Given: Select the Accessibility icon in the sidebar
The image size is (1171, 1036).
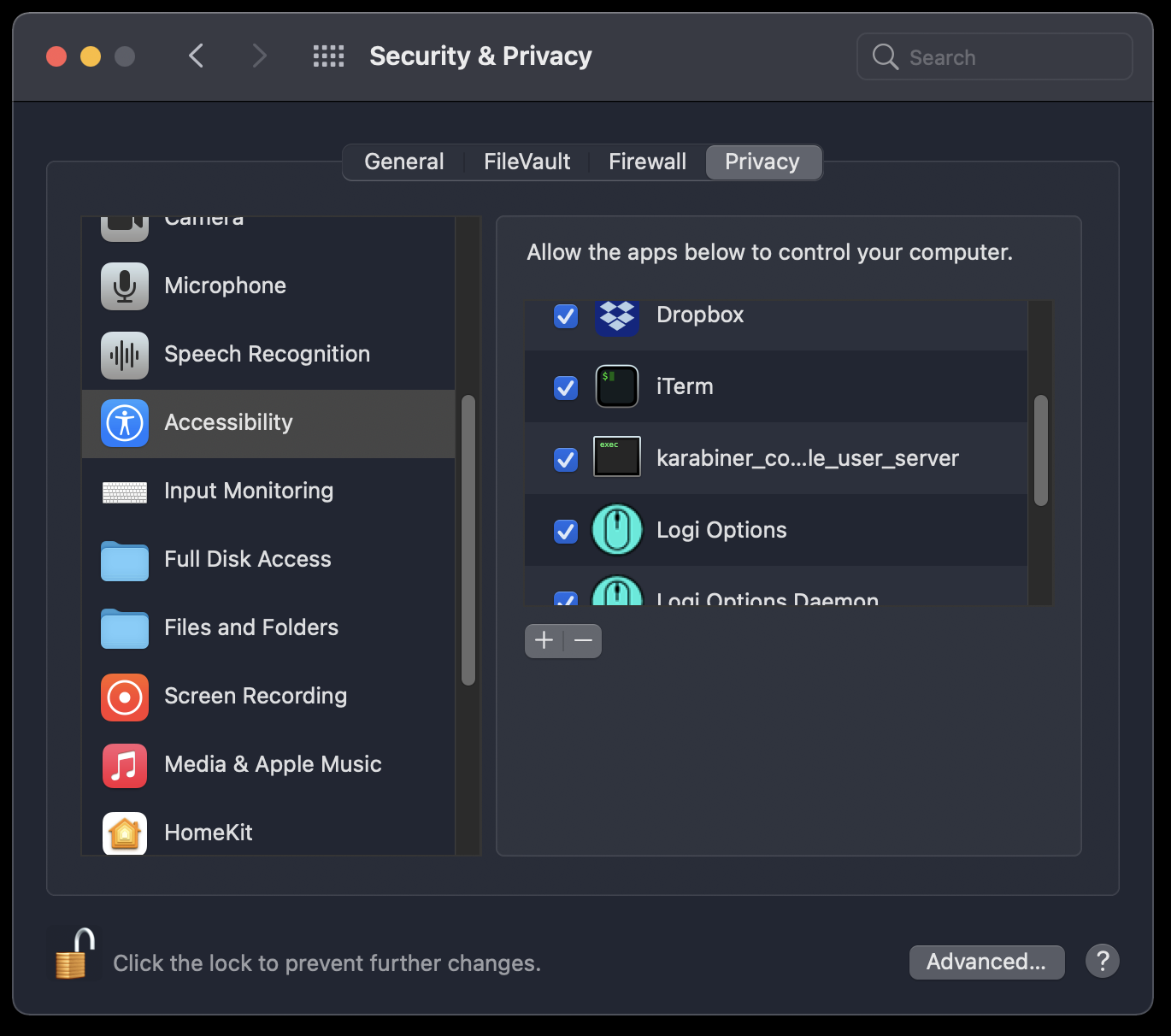Looking at the screenshot, I should pyautogui.click(x=124, y=424).
